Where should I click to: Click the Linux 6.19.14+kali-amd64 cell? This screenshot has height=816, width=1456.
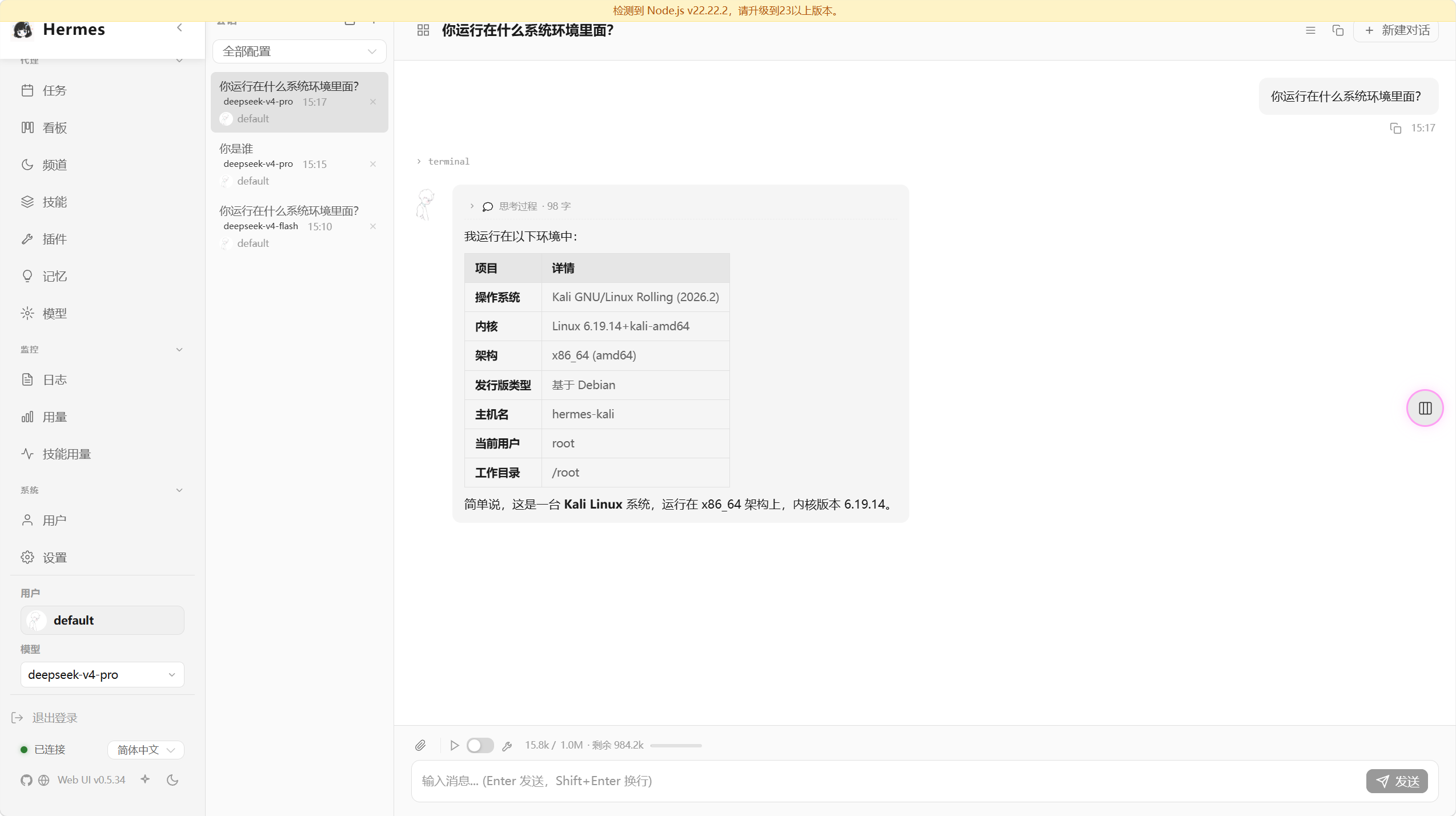coord(635,326)
